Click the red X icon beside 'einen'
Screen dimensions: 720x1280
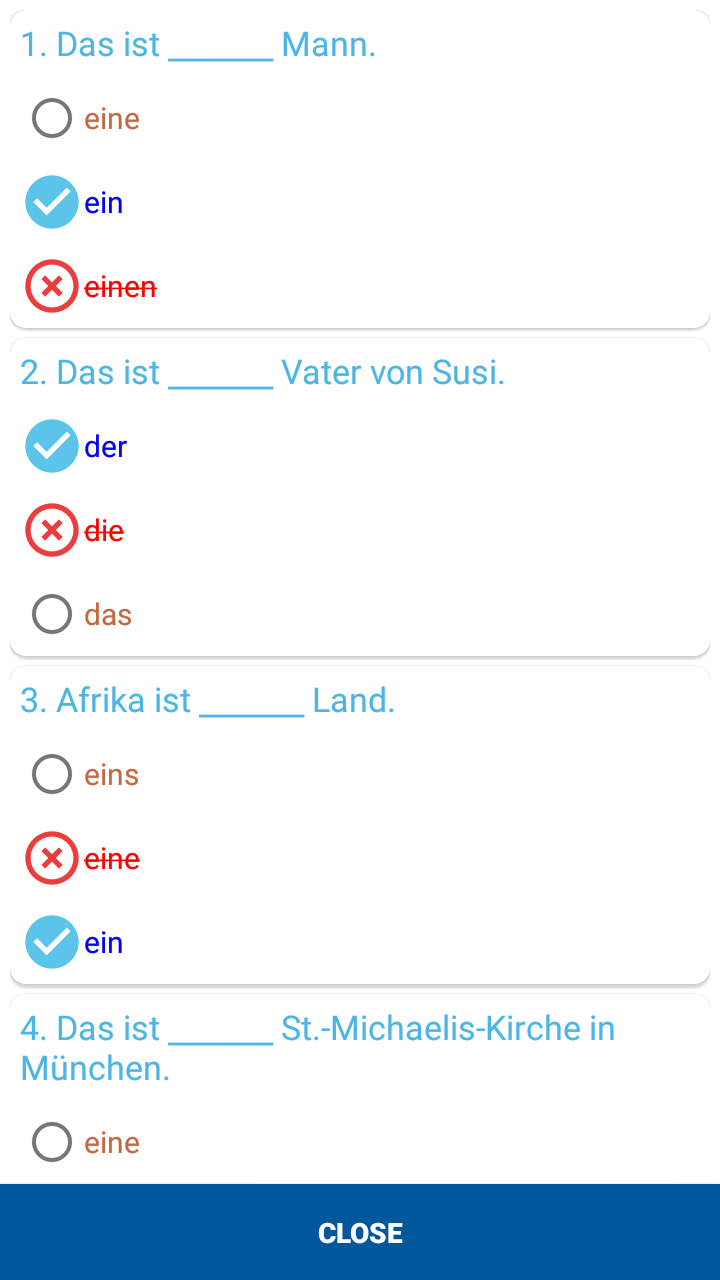(52, 286)
